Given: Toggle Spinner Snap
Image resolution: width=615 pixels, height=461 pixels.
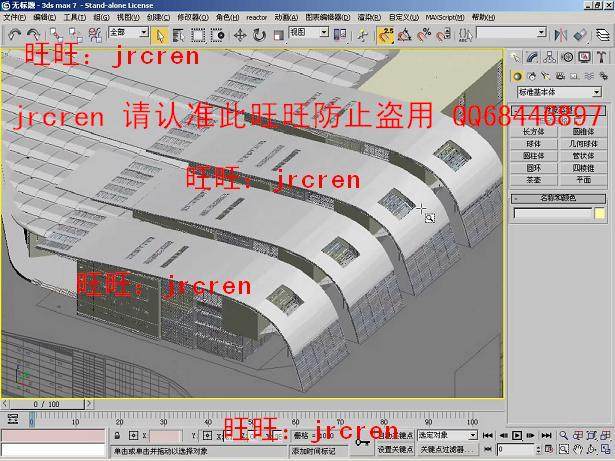Looking at the screenshot, I should [443, 35].
